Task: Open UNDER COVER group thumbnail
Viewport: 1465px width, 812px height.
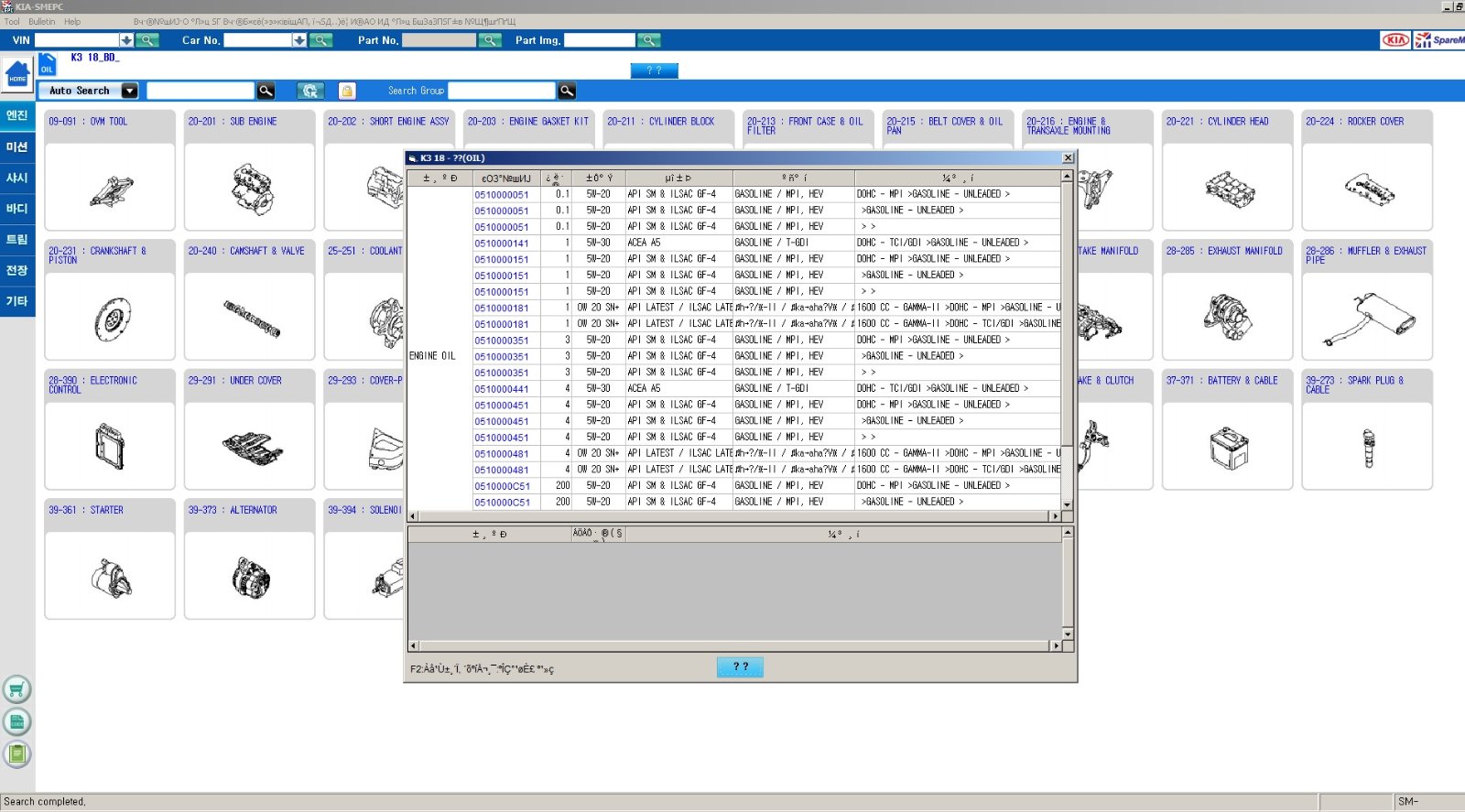Action: [x=250, y=447]
